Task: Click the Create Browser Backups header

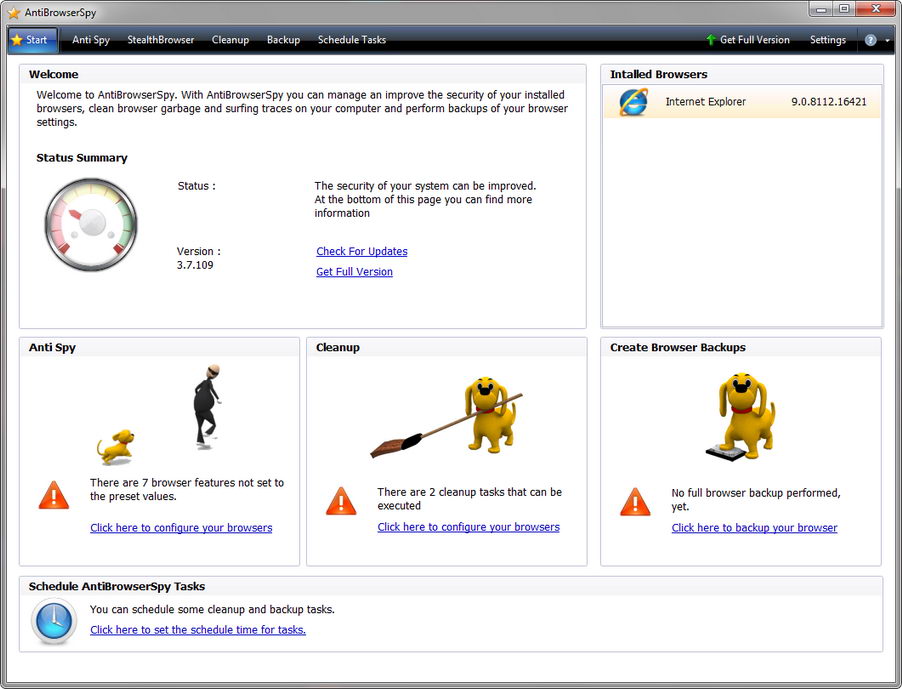Action: [x=741, y=347]
